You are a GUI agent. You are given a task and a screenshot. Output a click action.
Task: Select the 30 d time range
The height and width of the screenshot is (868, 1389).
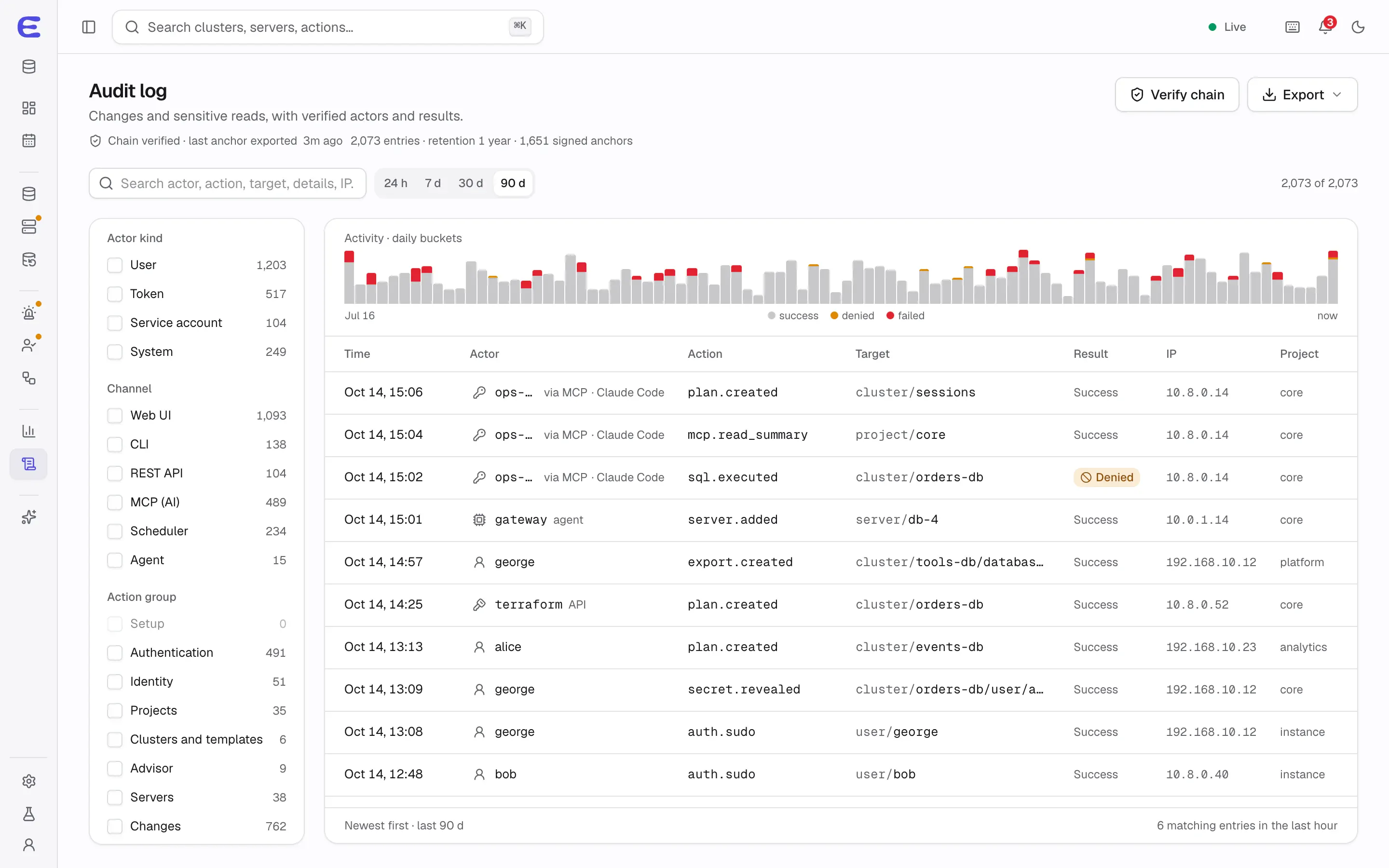(x=470, y=183)
